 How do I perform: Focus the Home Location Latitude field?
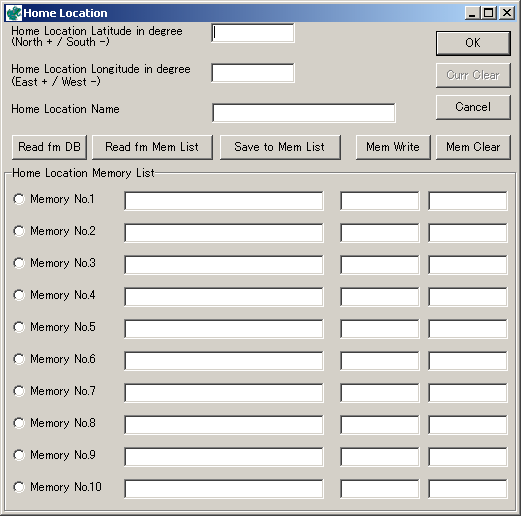[253, 33]
